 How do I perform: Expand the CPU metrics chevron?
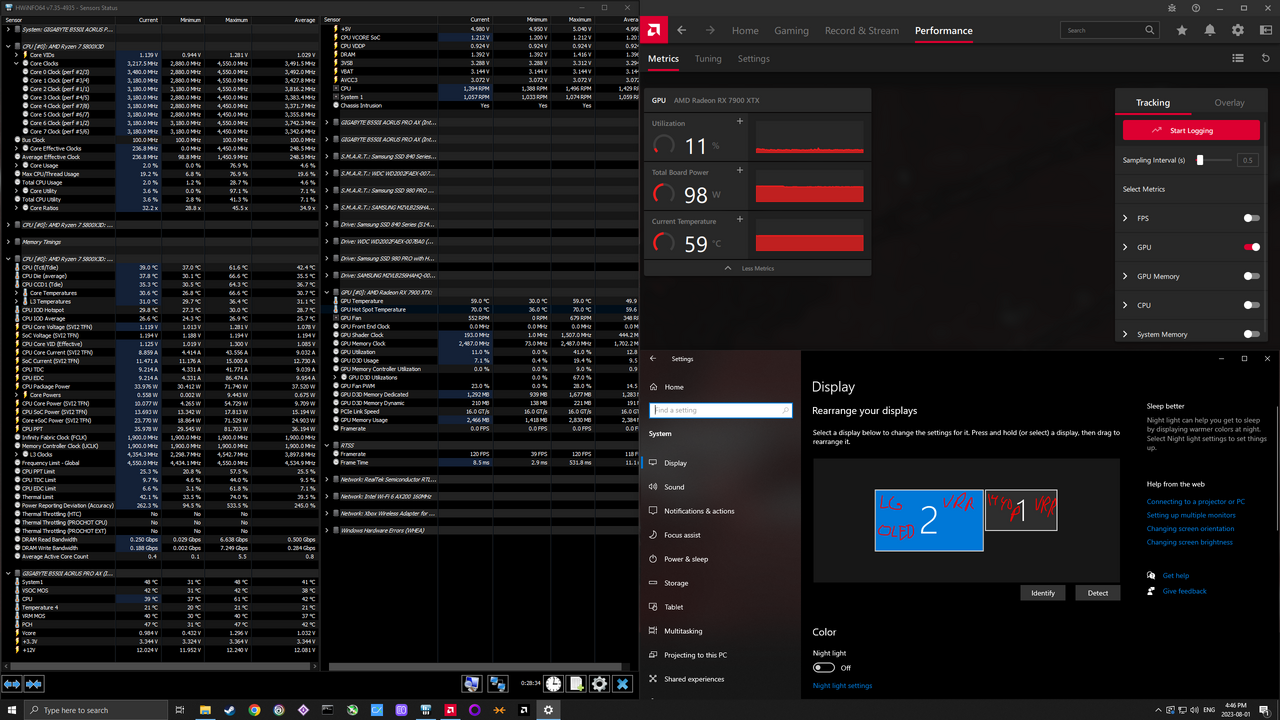coord(1125,305)
